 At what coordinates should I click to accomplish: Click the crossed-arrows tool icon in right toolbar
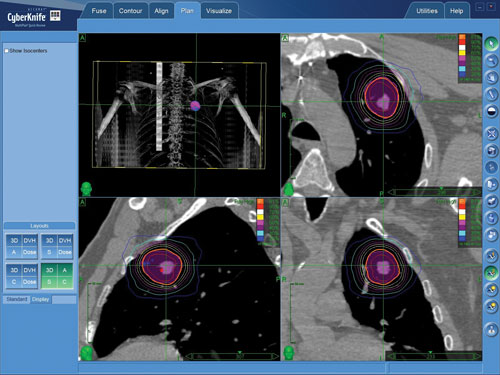click(x=491, y=134)
